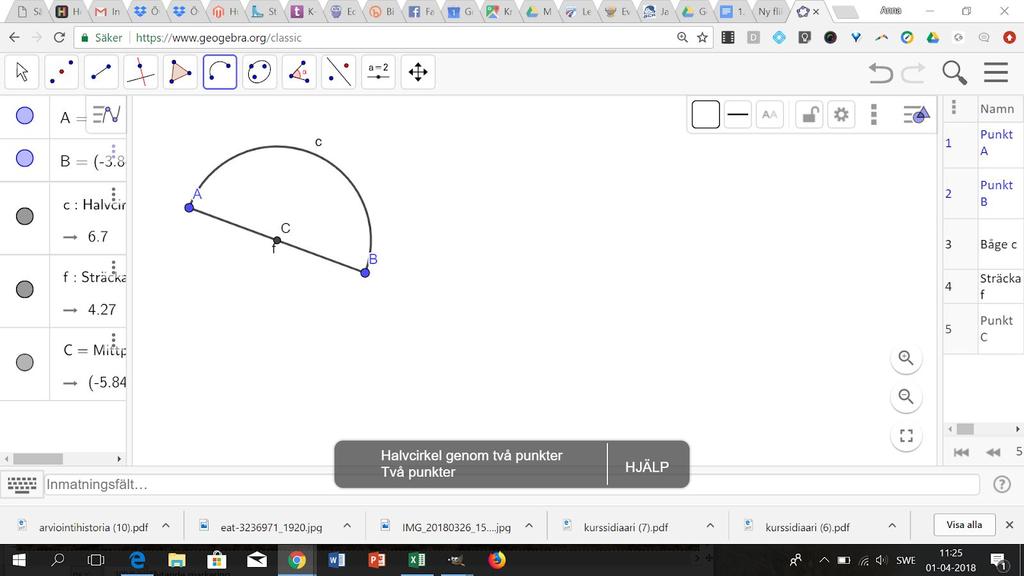Viewport: 1024px width, 576px height.
Task: Select the Semicircle arc tool
Action: (220, 72)
